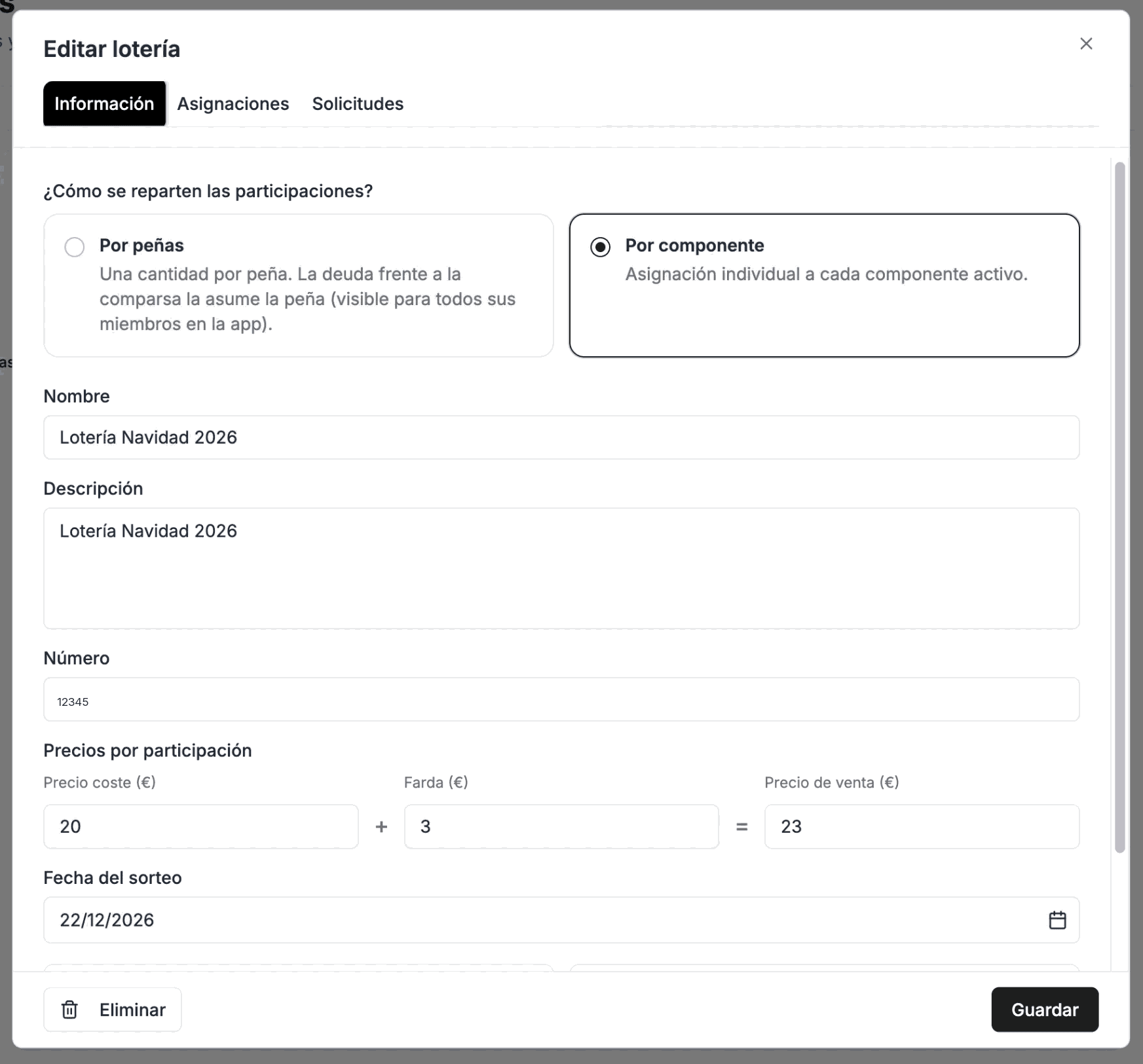Focus the Nombre input field
Image resolution: width=1143 pixels, height=1064 pixels.
click(561, 437)
